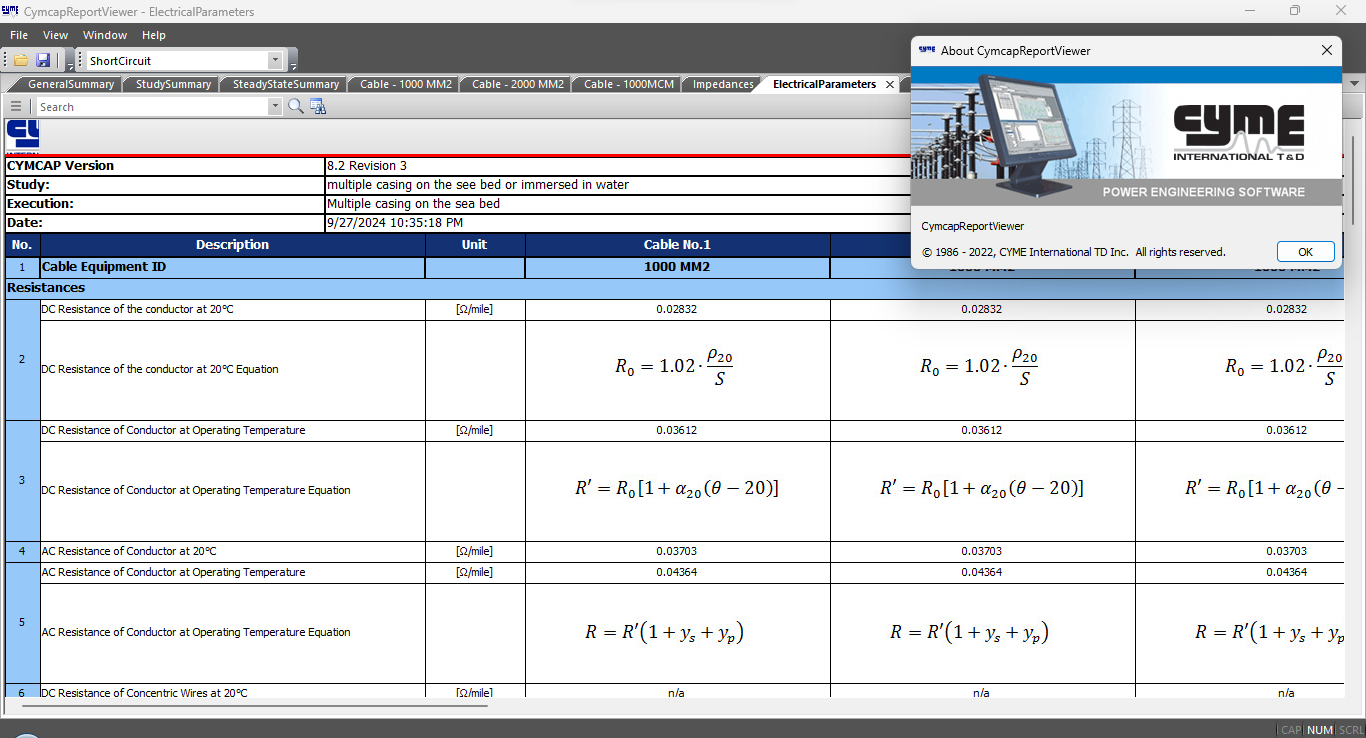Select 0.03703 in the Cable No.1 column
This screenshot has width=1366, height=738.
[677, 552]
